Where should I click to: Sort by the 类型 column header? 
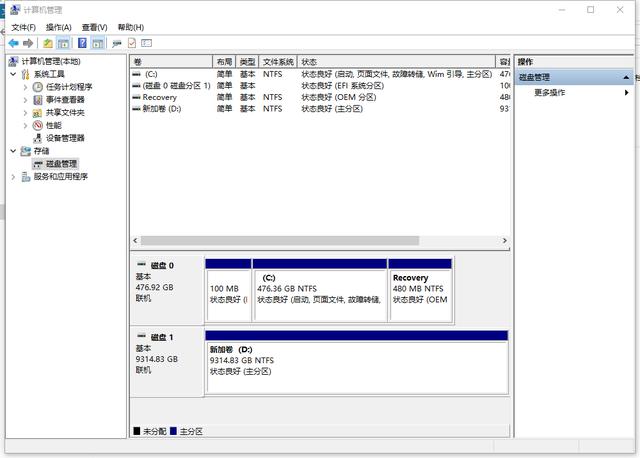(x=247, y=62)
